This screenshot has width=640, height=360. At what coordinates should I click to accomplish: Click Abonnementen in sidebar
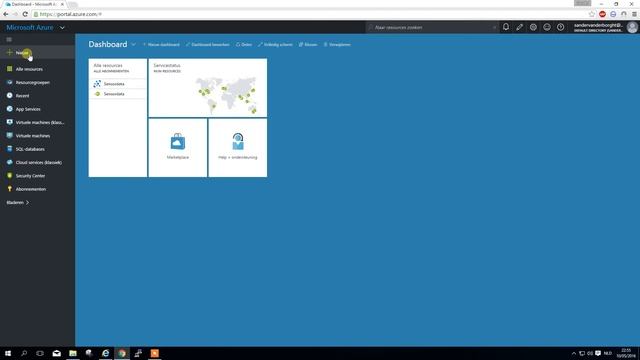click(37, 189)
